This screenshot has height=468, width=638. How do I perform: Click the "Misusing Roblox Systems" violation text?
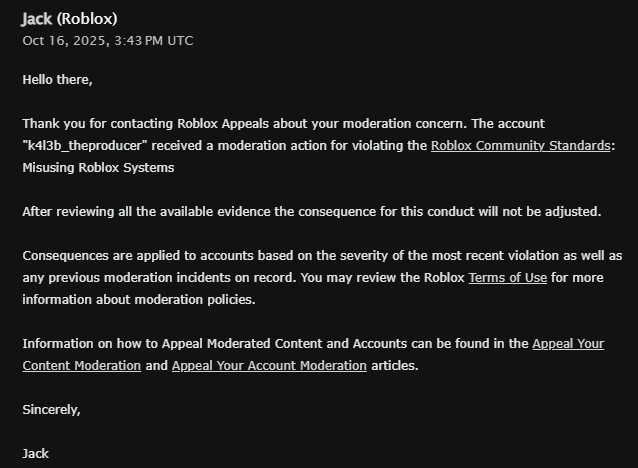pos(98,167)
